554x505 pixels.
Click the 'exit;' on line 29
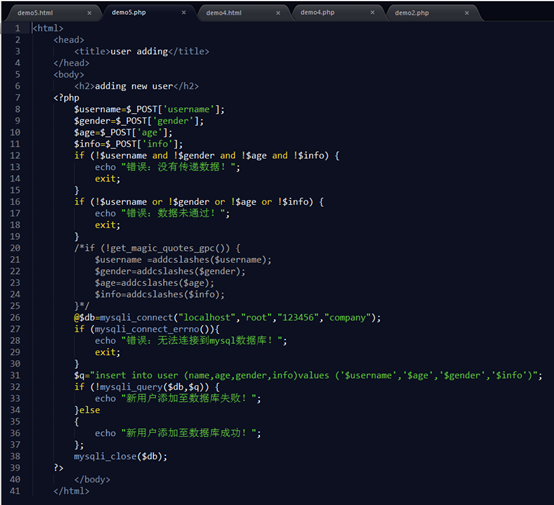(107, 352)
